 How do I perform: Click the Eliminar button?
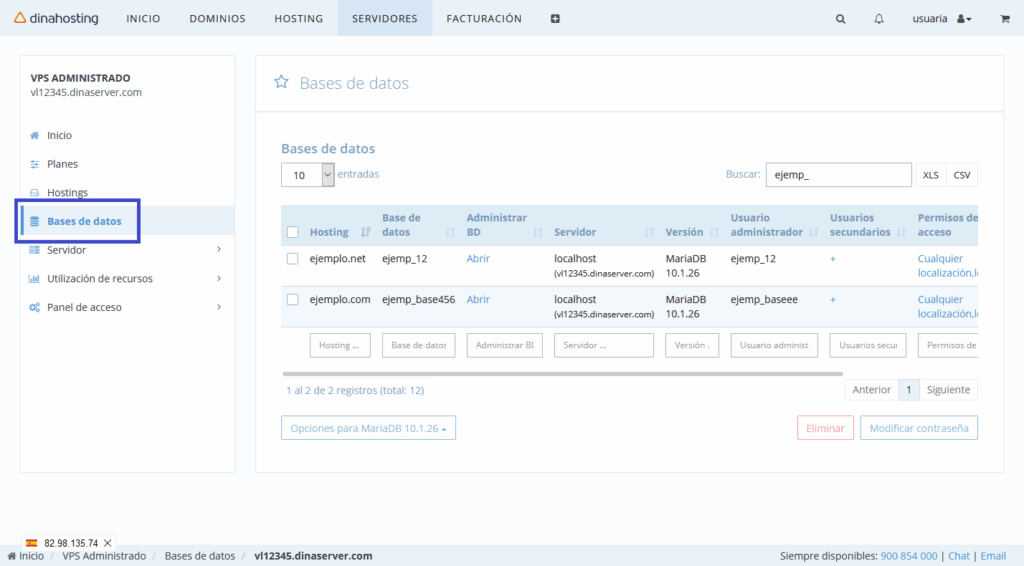tap(825, 428)
